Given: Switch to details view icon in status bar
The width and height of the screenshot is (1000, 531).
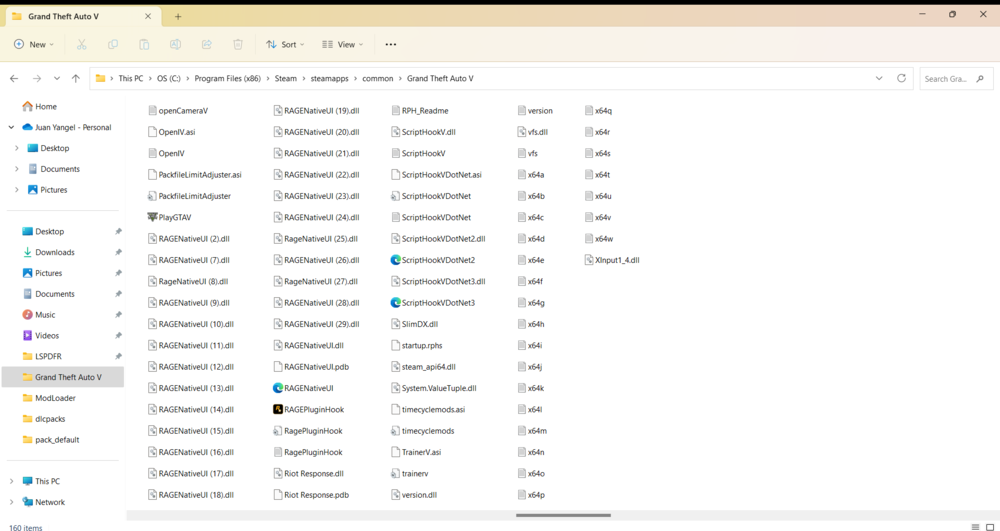Looking at the screenshot, I should pyautogui.click(x=975, y=527).
